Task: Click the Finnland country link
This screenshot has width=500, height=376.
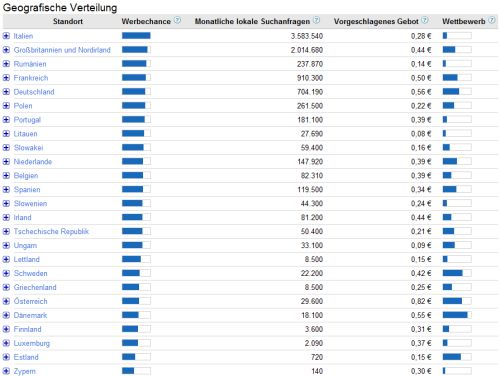Action: pos(28,329)
